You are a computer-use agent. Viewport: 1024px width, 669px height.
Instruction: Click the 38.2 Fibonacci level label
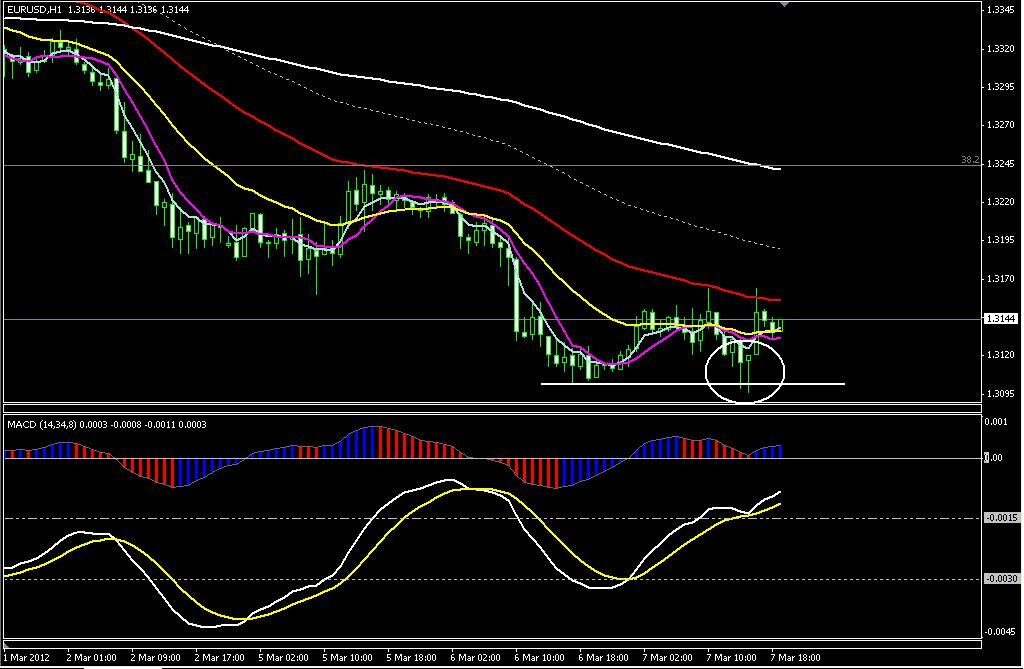[x=970, y=159]
